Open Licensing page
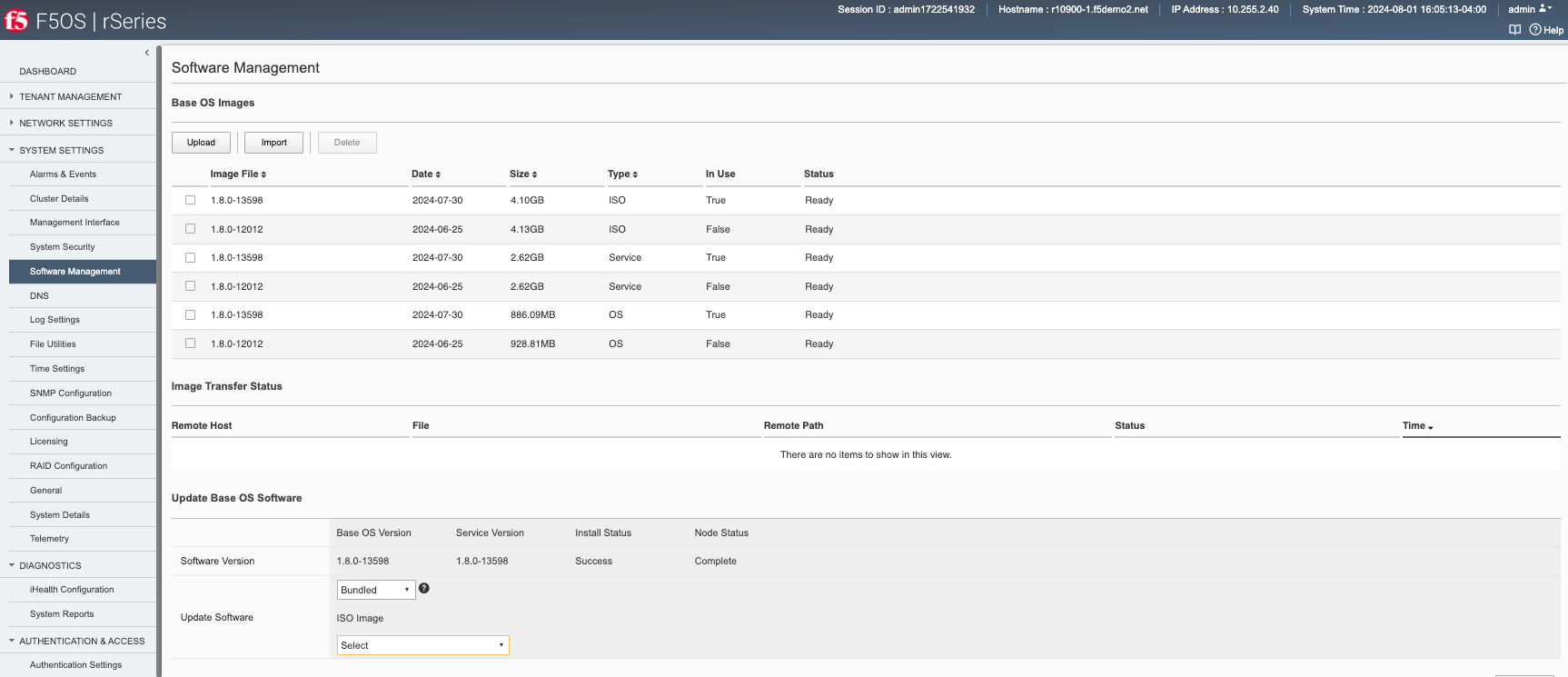This screenshot has height=677, width=1568. coord(49,441)
